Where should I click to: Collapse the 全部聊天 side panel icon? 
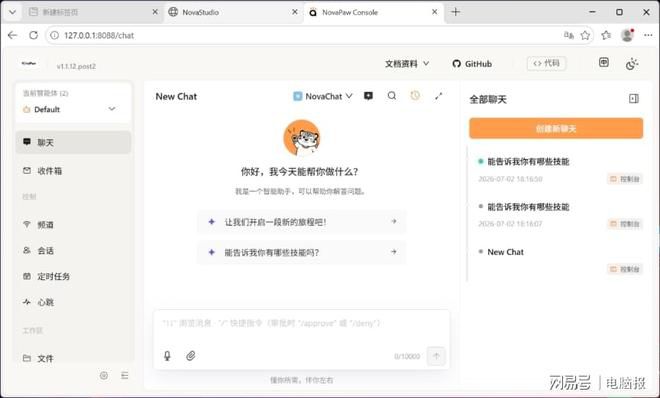point(633,98)
